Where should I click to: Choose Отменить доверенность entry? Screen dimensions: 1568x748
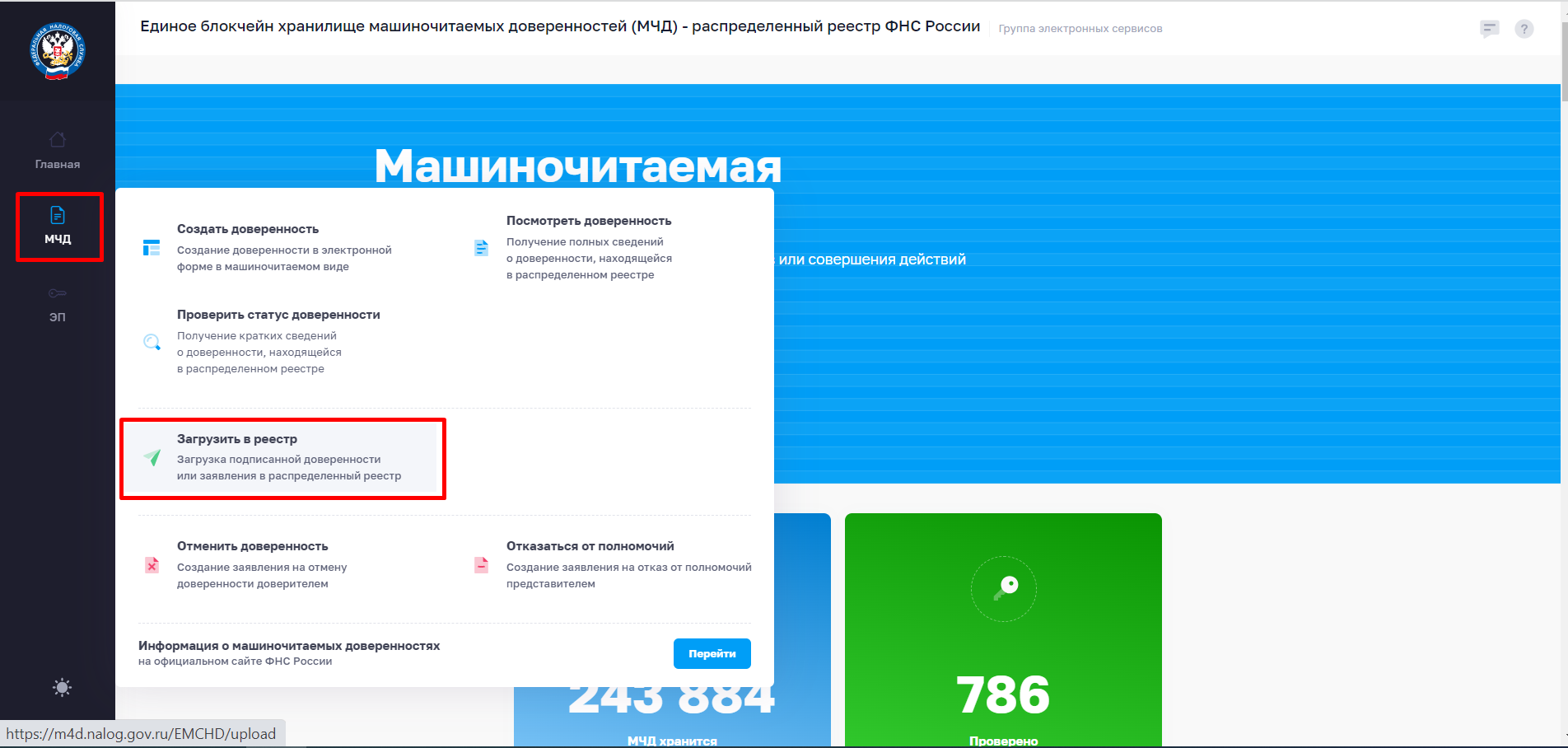point(280,564)
